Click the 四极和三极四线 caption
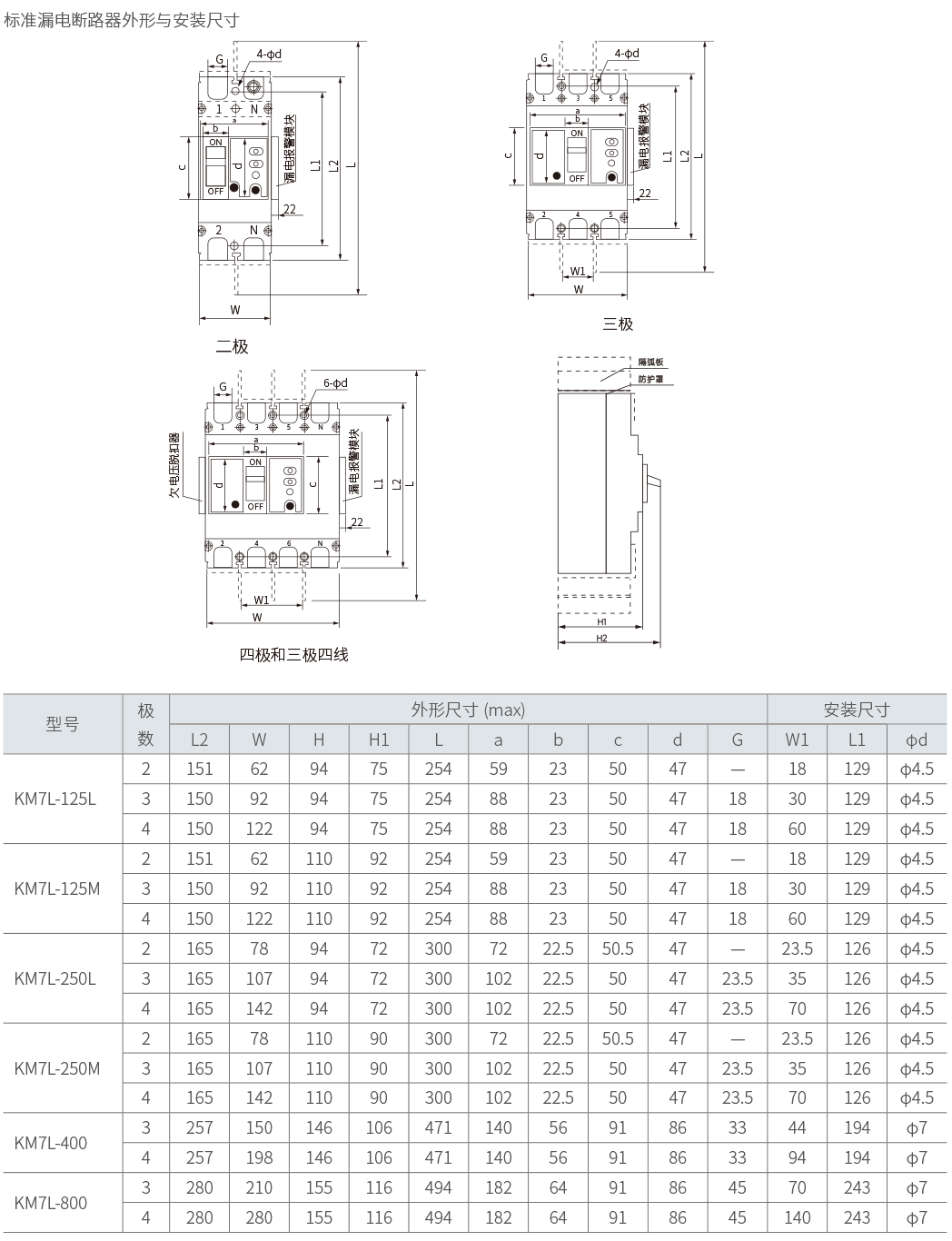952x1241 pixels. point(293,654)
